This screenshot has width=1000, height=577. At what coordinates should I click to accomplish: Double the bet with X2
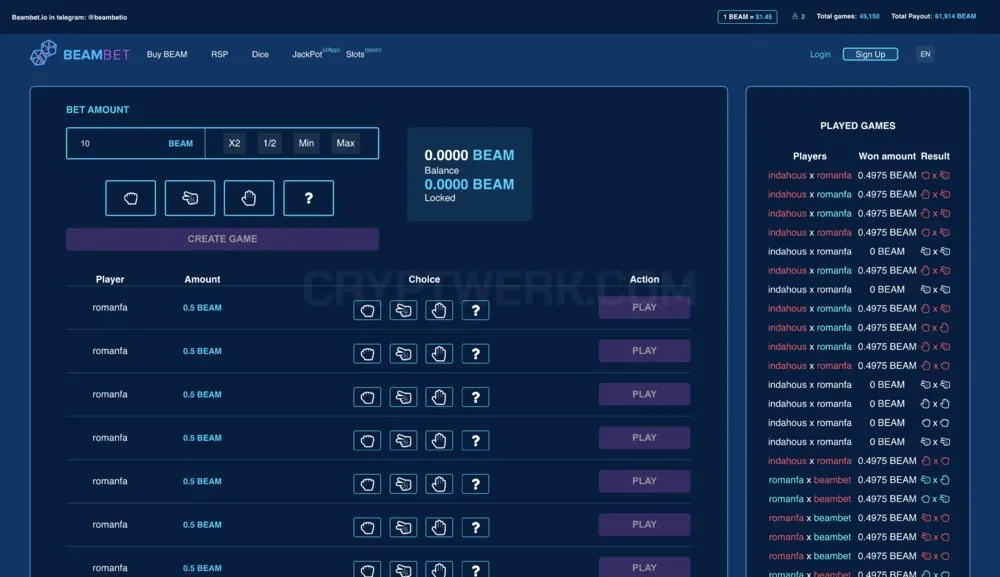(x=235, y=143)
